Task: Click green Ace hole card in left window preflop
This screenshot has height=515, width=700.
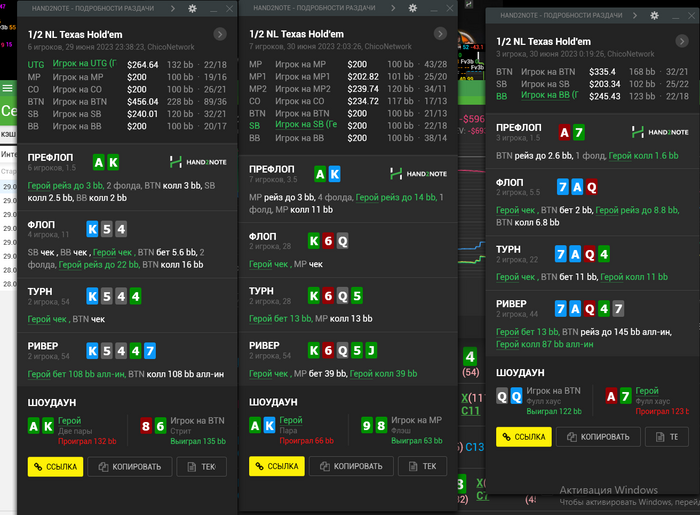Action: point(99,162)
